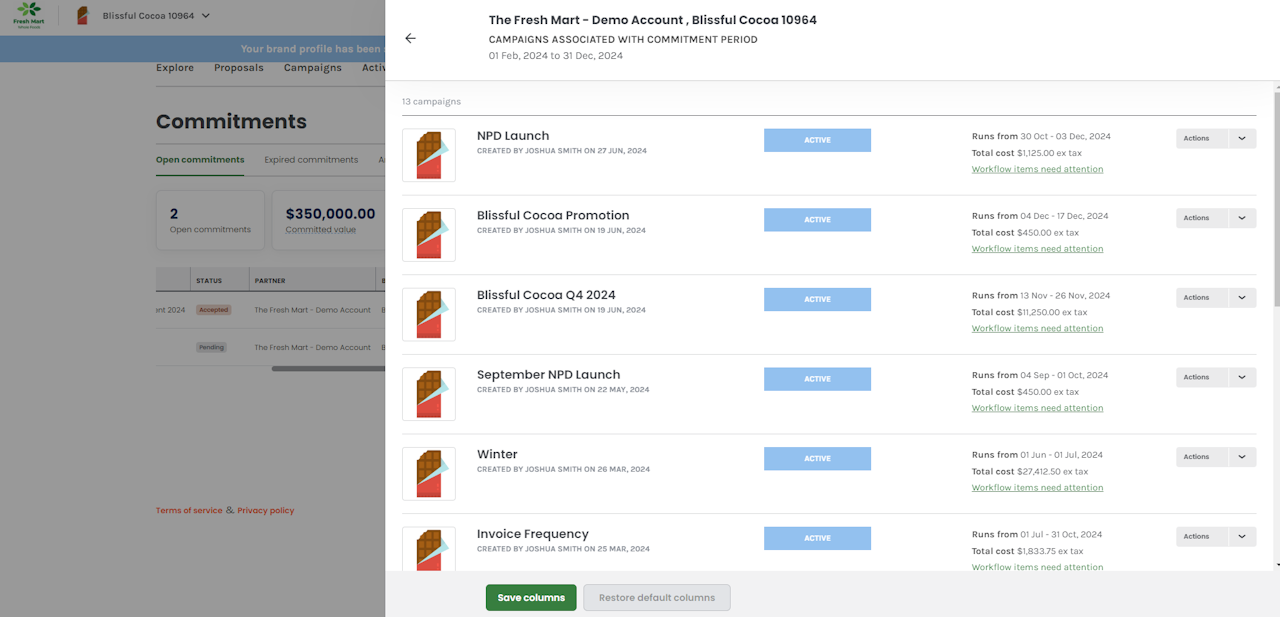Screen dimensions: 1280x617
Task: Click Actions button for Winter campaign
Action: point(1201,456)
